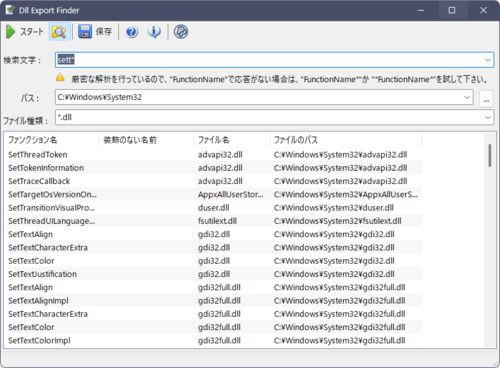The image size is (500, 368).
Task: Select the SetThreadToken row
Action: coord(213,155)
